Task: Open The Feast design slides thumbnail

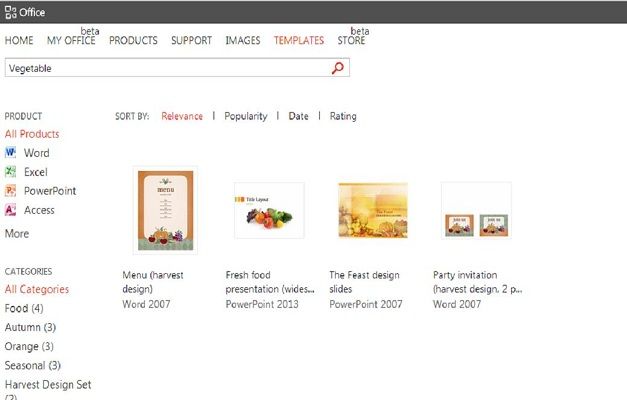Action: (x=373, y=210)
